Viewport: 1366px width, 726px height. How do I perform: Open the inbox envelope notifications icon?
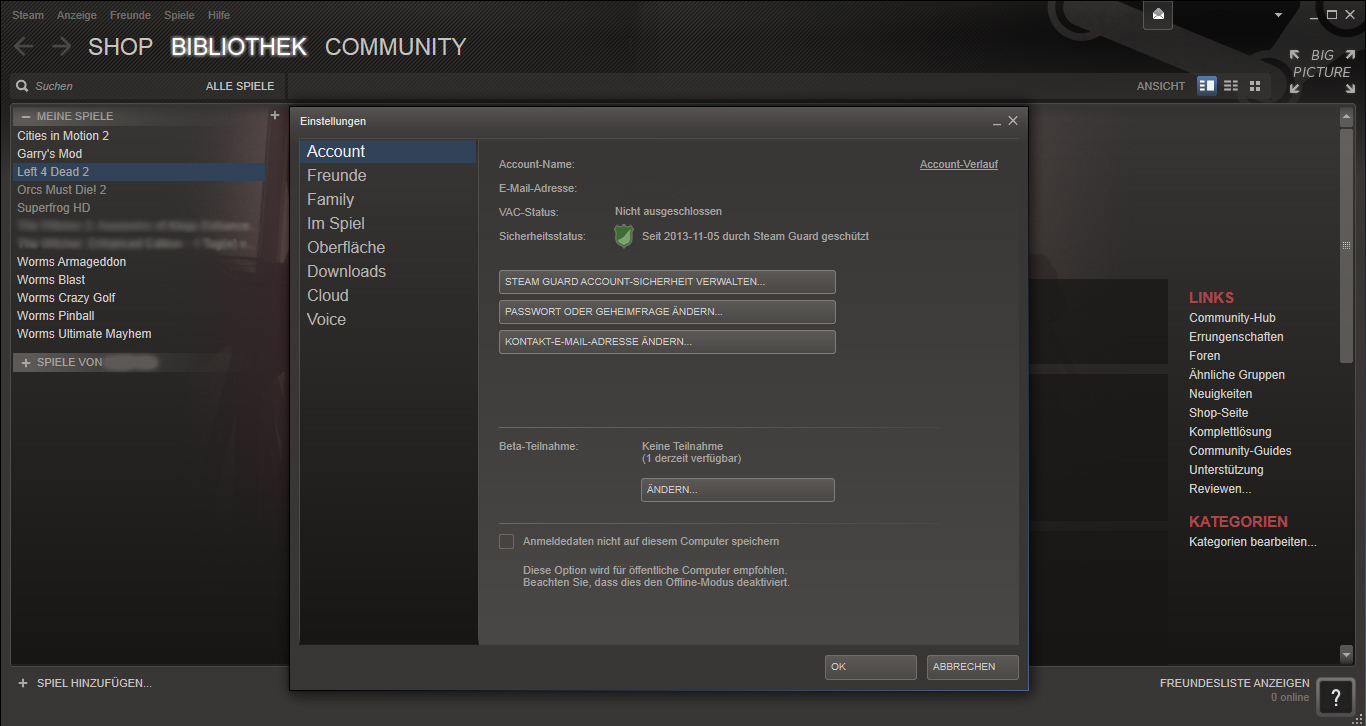pyautogui.click(x=1158, y=15)
